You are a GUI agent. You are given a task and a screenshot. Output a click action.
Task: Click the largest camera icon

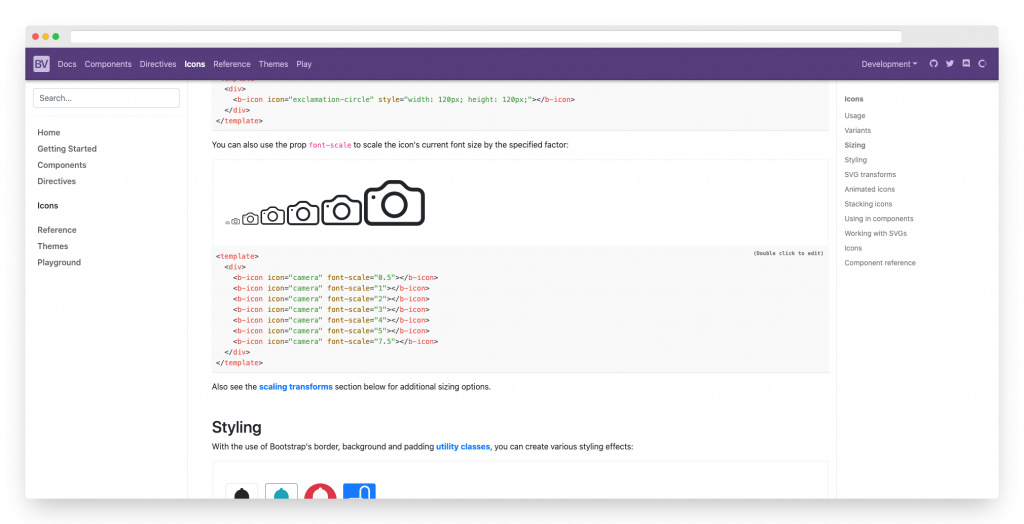click(x=394, y=203)
